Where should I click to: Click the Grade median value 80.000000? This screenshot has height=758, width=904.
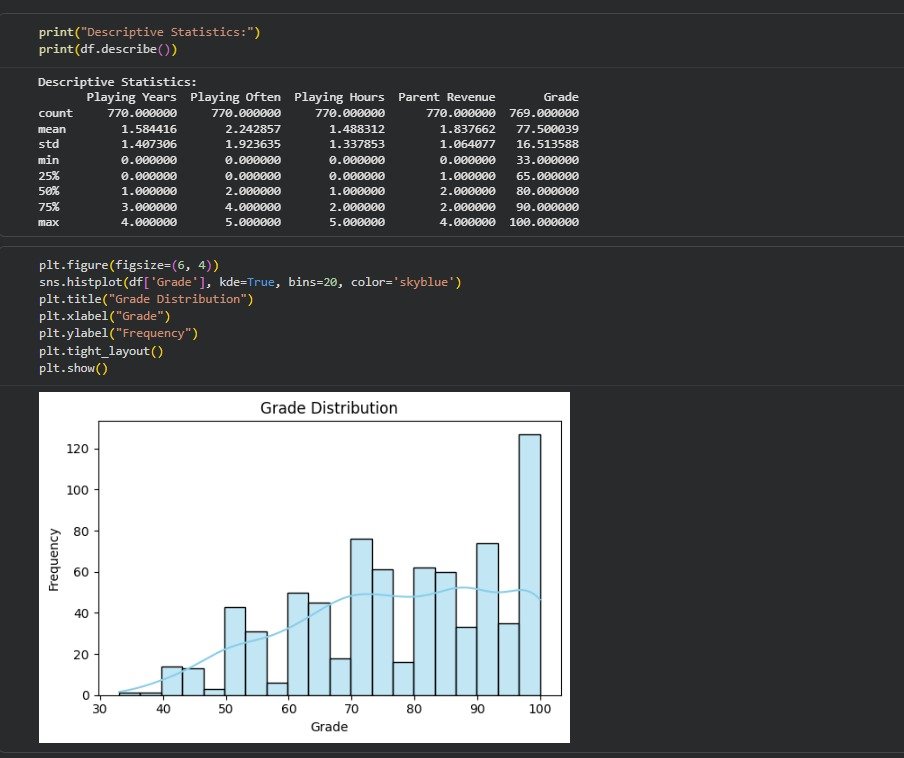[x=547, y=191]
